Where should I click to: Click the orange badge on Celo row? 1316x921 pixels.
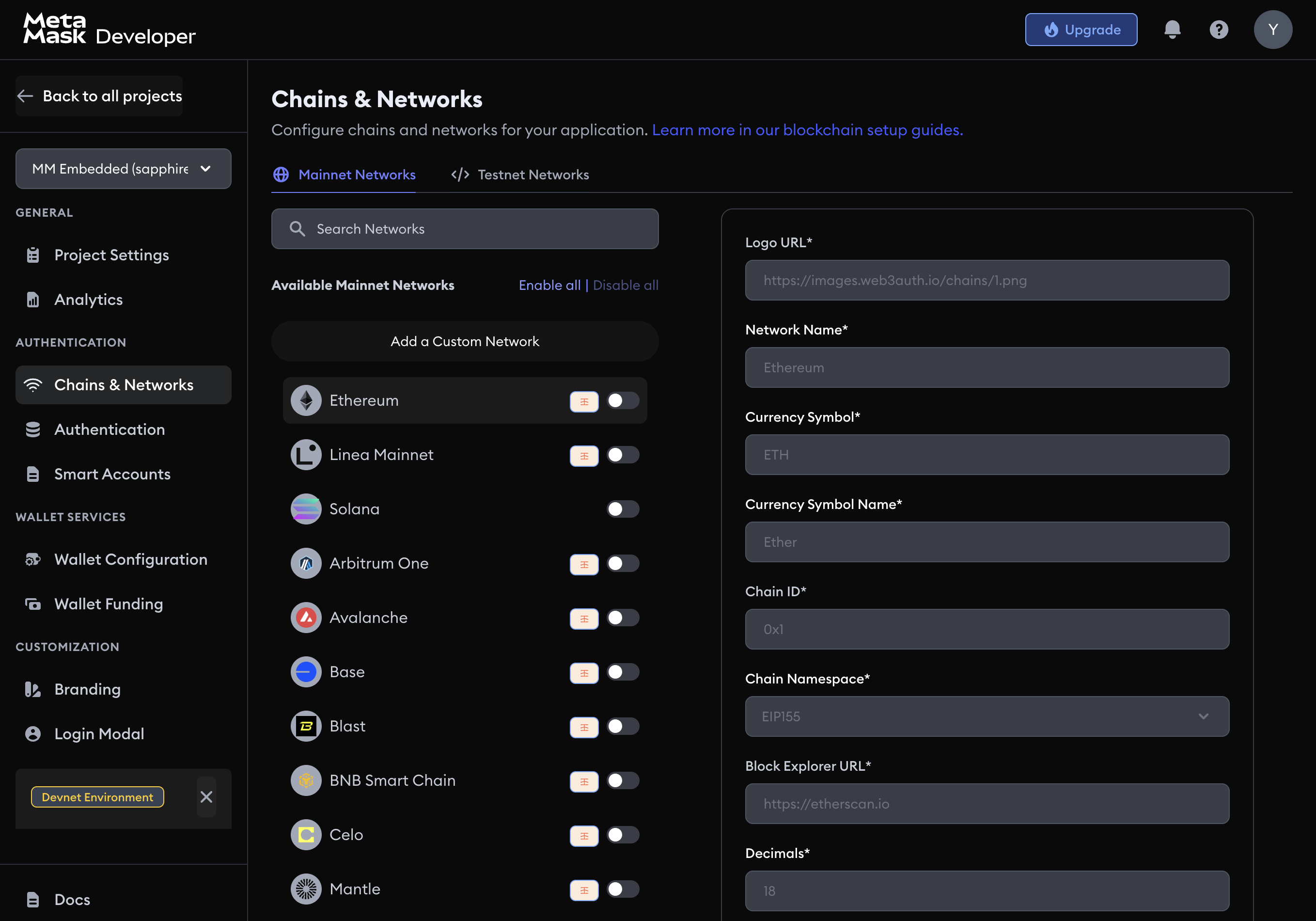pos(584,836)
